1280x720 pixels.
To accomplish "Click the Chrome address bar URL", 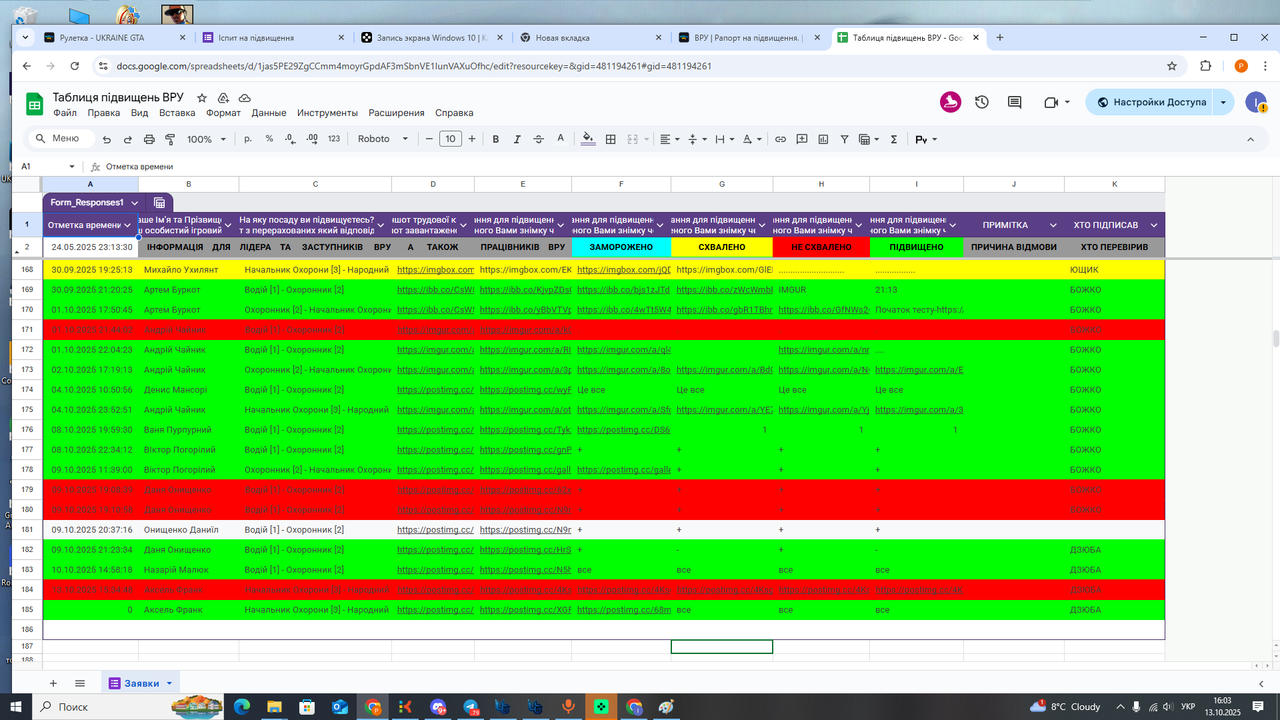I will 414,66.
